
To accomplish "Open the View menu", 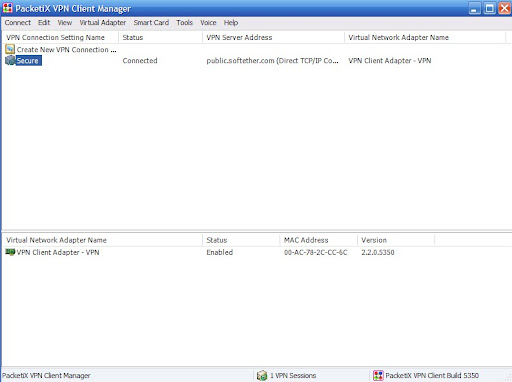I will point(65,23).
